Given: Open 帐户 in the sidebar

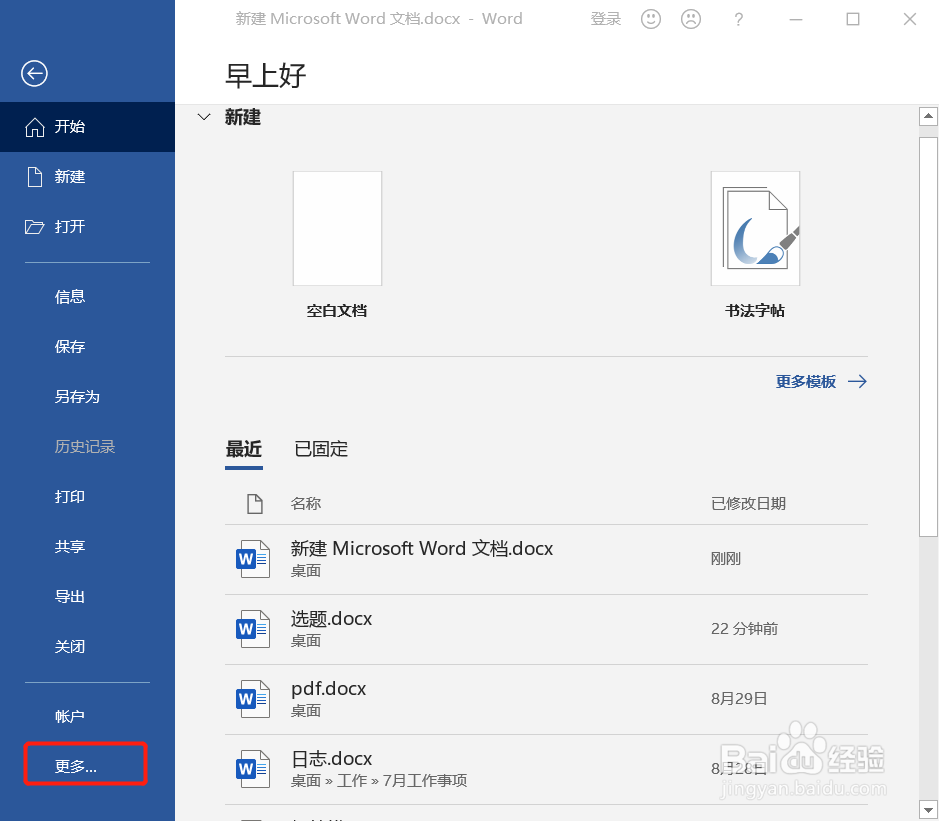Looking at the screenshot, I should (x=70, y=716).
